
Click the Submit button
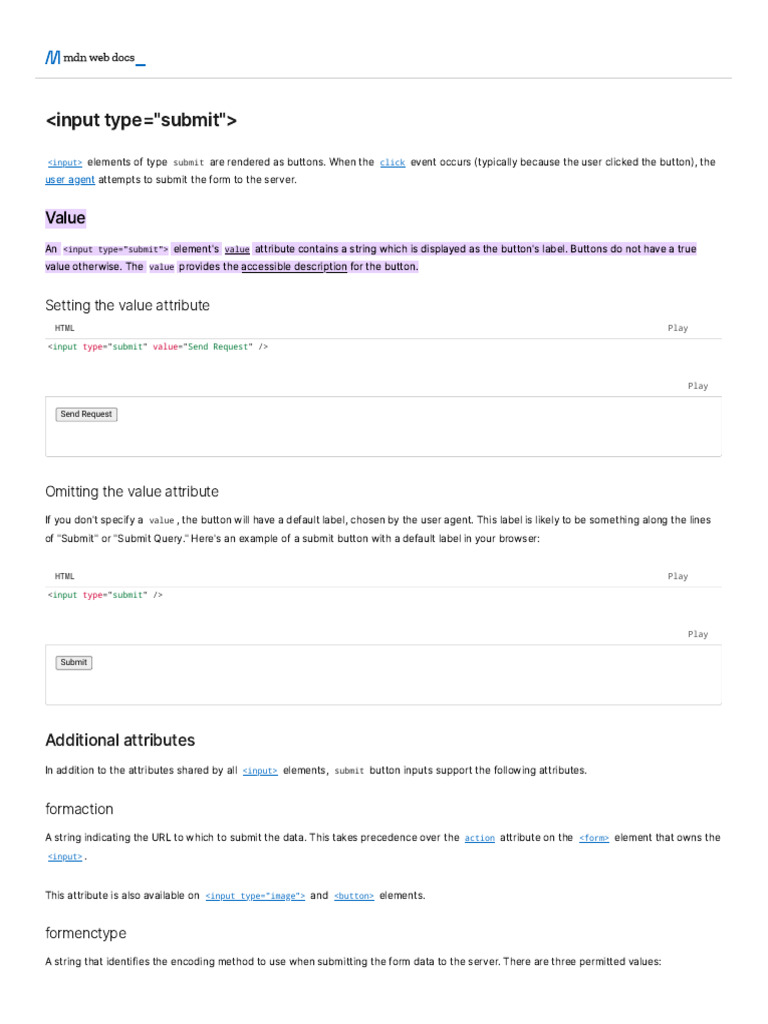coord(74,662)
